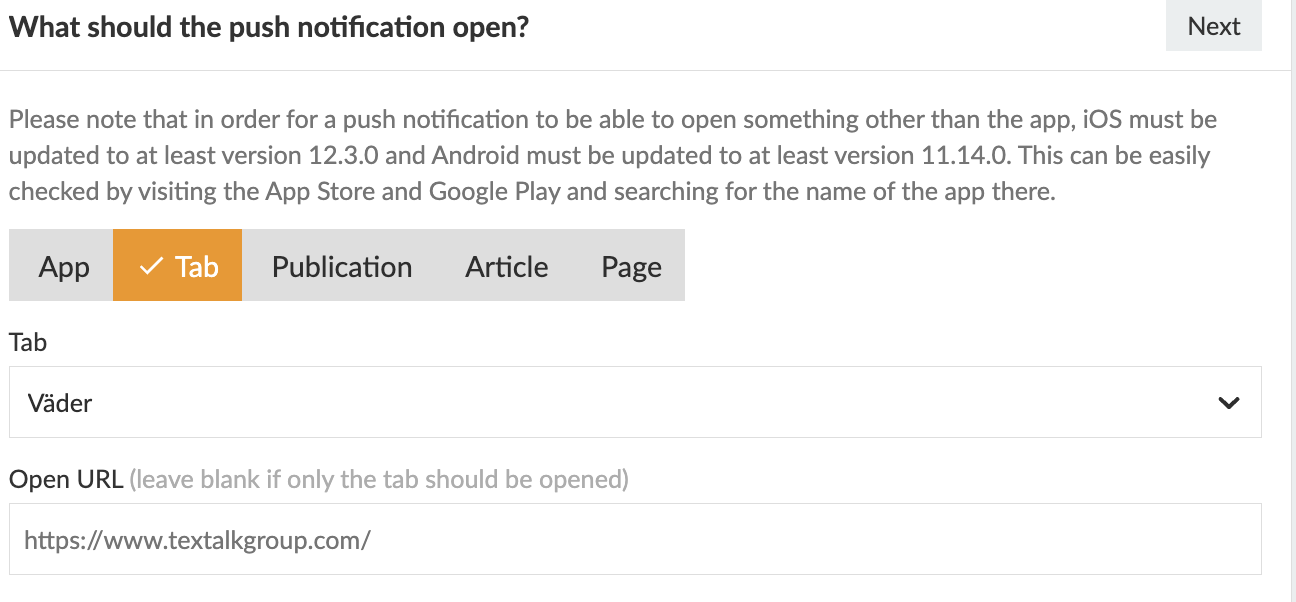Click the Open URL label
This screenshot has height=602, width=1296.
pyautogui.click(x=66, y=479)
